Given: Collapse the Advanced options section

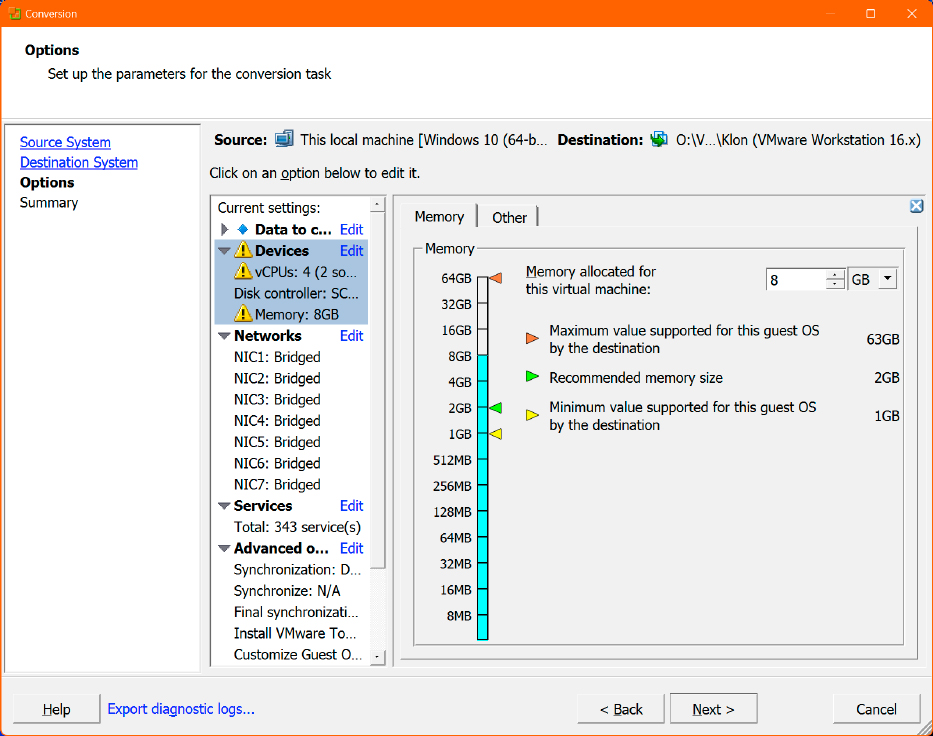Looking at the screenshot, I should (x=224, y=549).
